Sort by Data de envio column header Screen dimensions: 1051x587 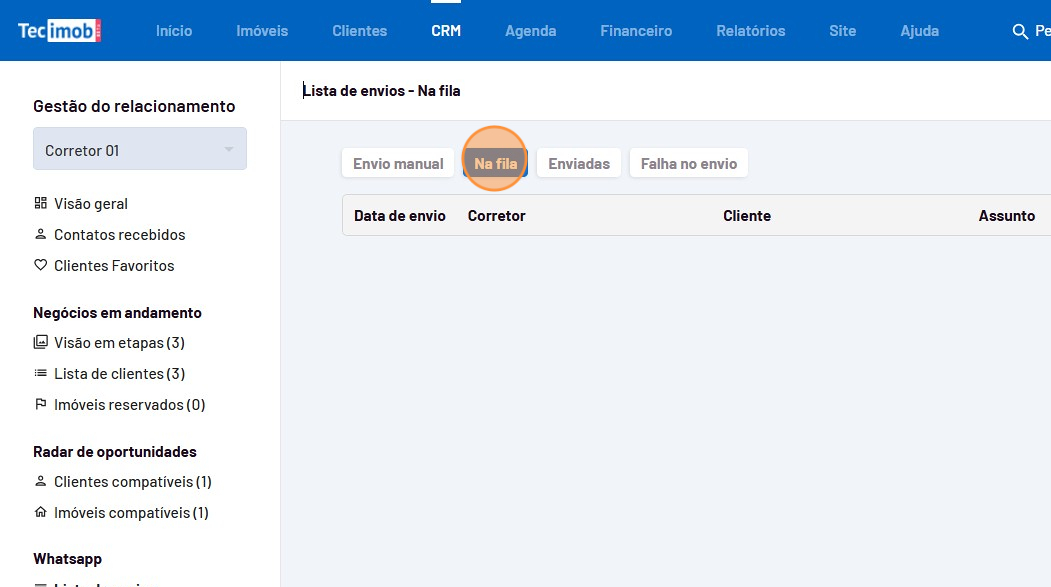click(x=400, y=215)
